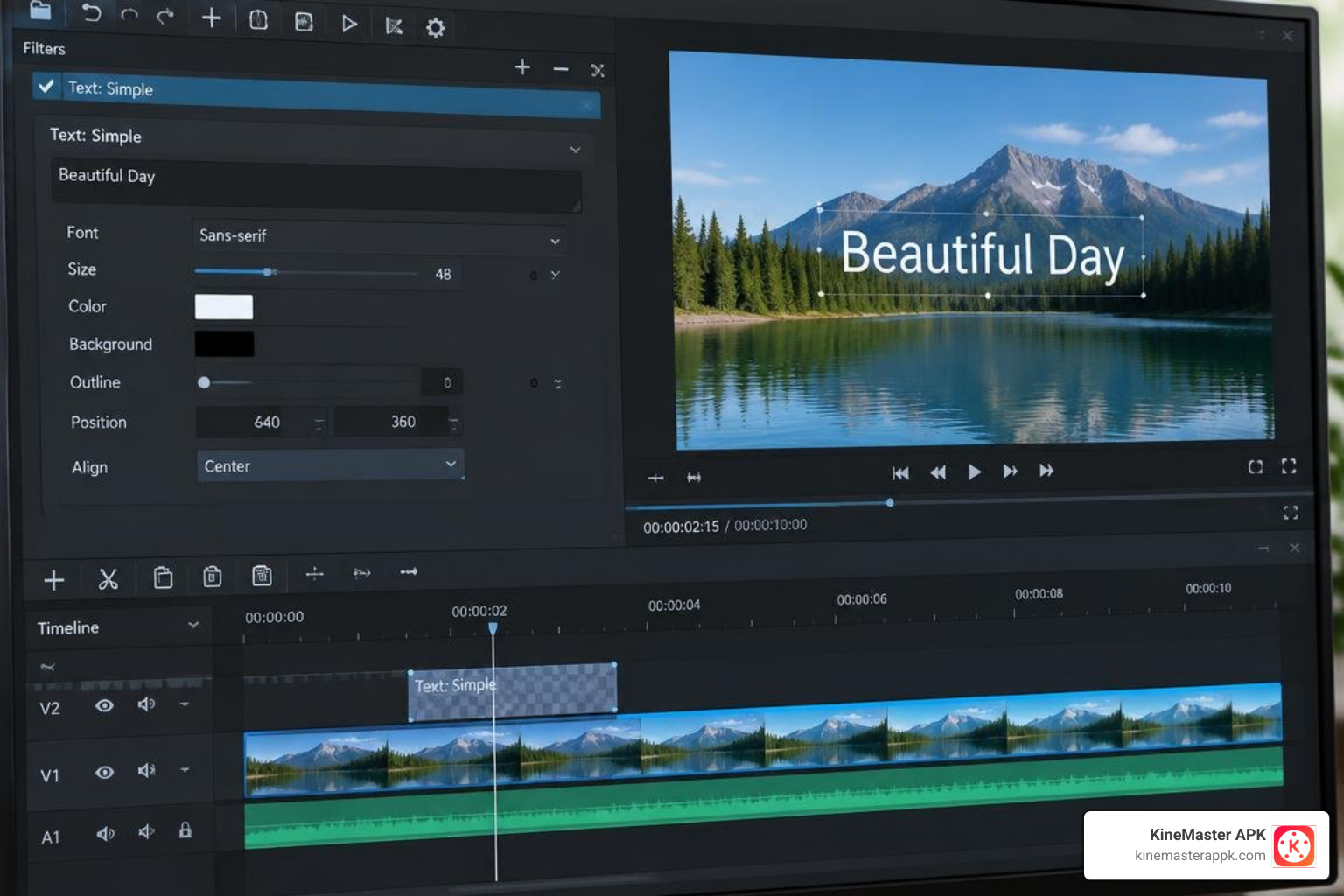Toggle the Text: Simple filter checkbox

pos(46,86)
